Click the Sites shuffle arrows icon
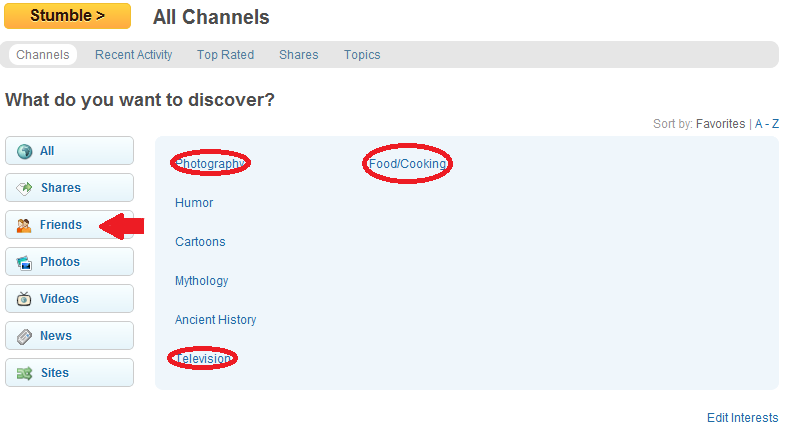The height and width of the screenshot is (433, 786). tap(24, 373)
